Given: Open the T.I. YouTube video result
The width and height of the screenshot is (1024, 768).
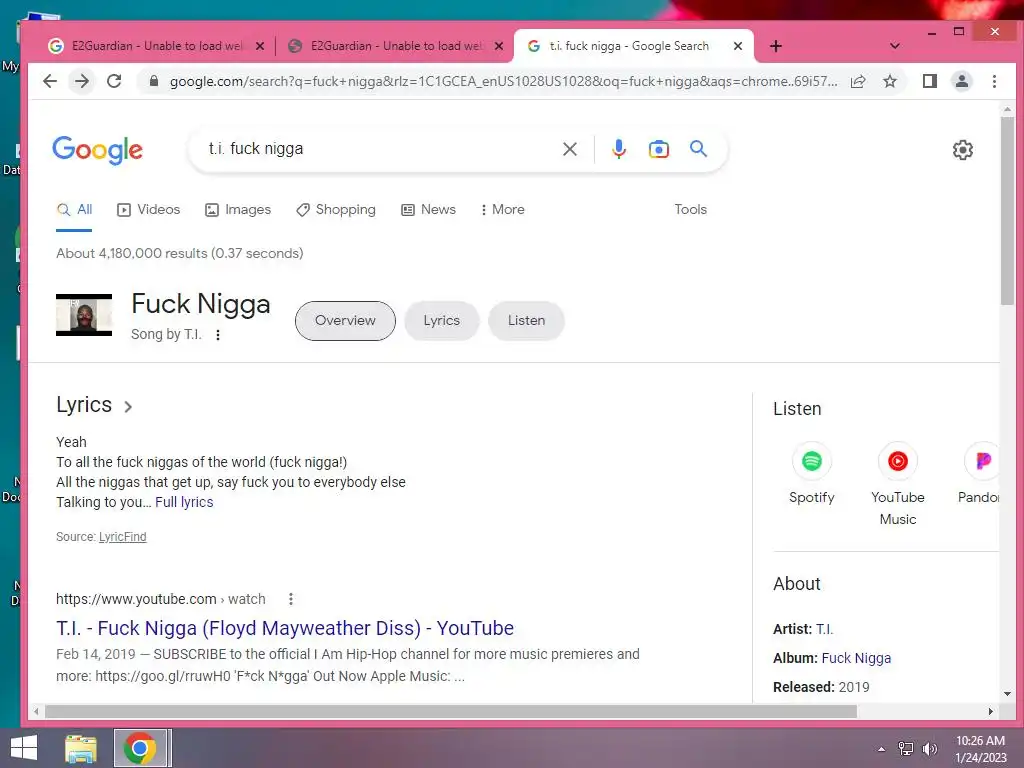Looking at the screenshot, I should coord(285,628).
